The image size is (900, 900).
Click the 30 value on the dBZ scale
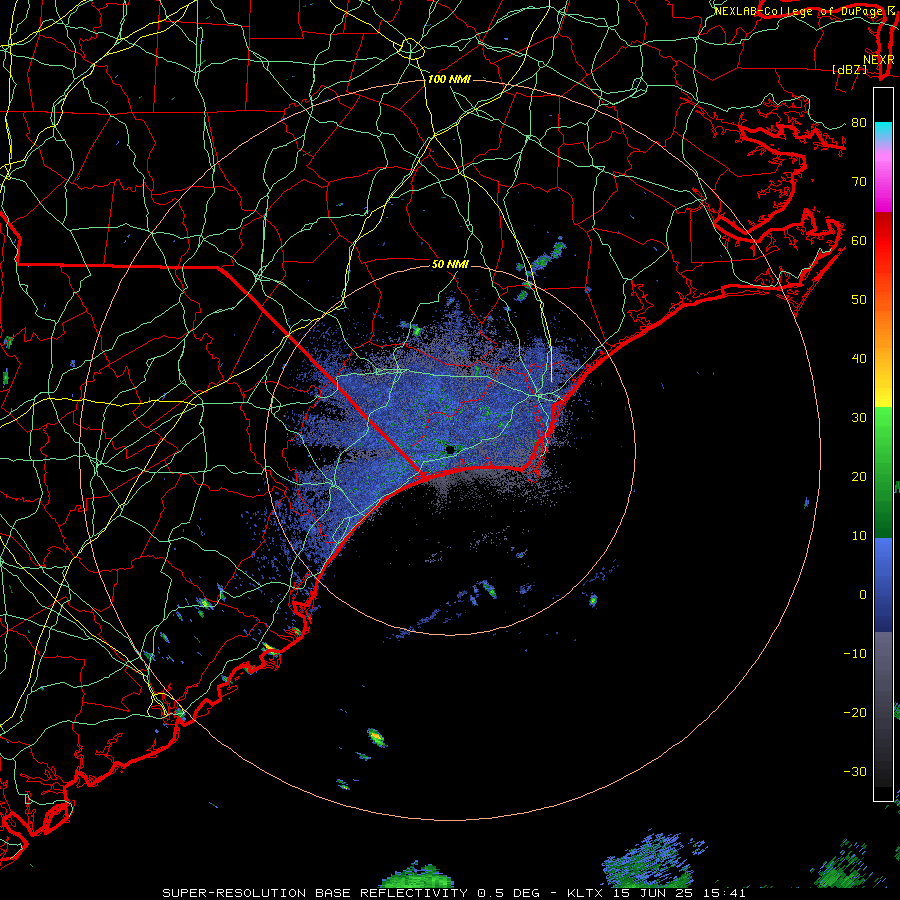click(859, 418)
